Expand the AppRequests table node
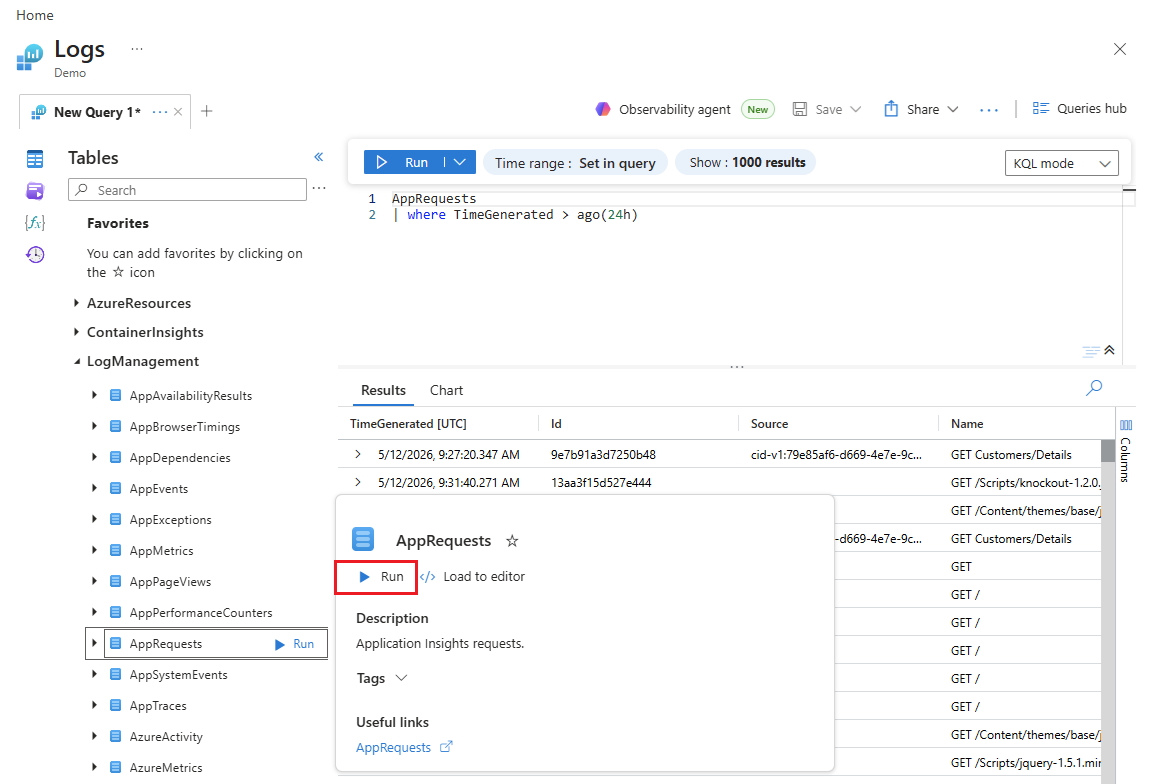 coord(94,643)
